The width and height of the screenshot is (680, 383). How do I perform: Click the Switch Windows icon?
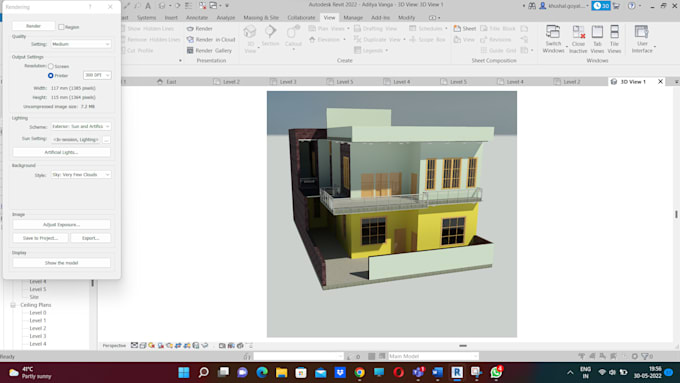click(553, 32)
